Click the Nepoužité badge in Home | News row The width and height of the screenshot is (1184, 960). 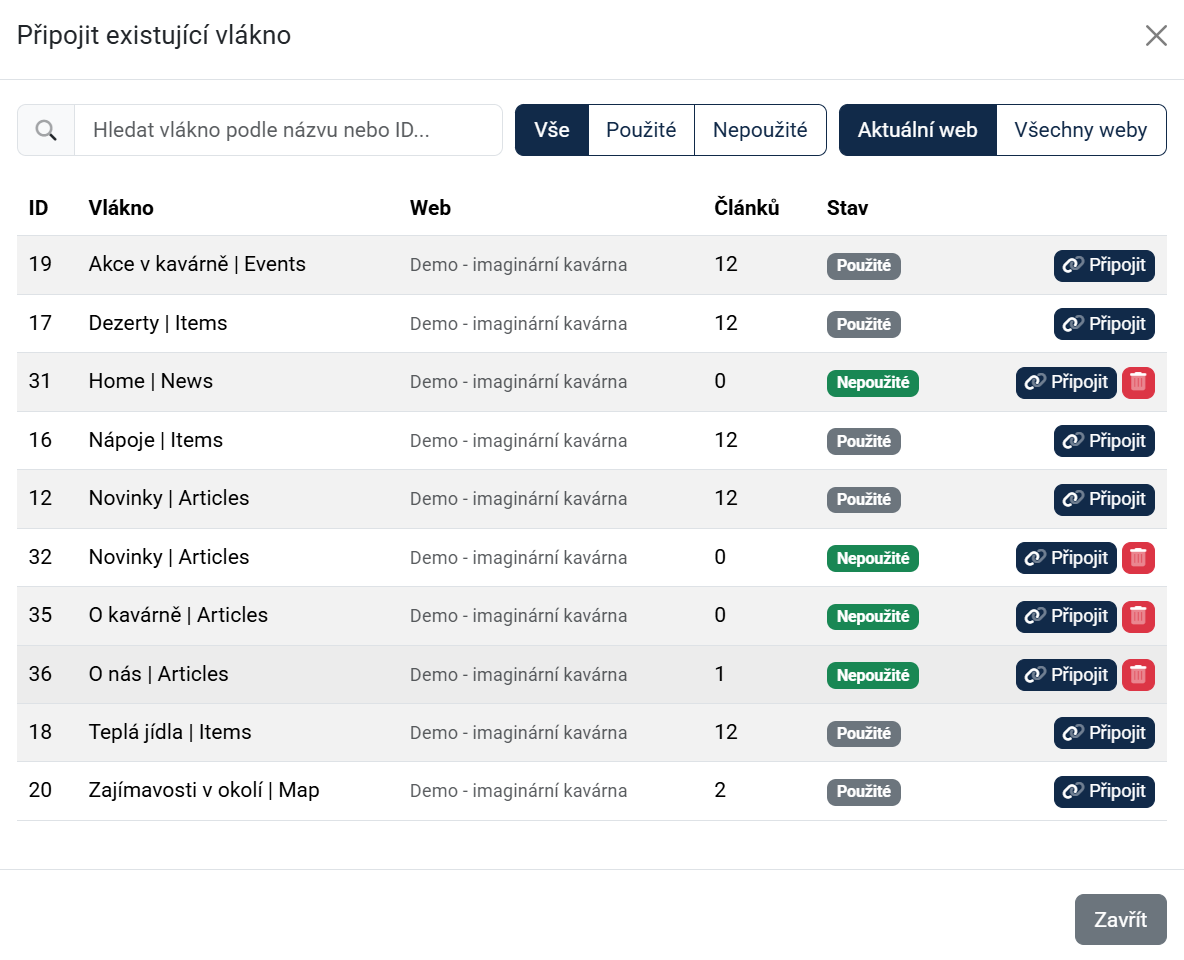click(873, 383)
